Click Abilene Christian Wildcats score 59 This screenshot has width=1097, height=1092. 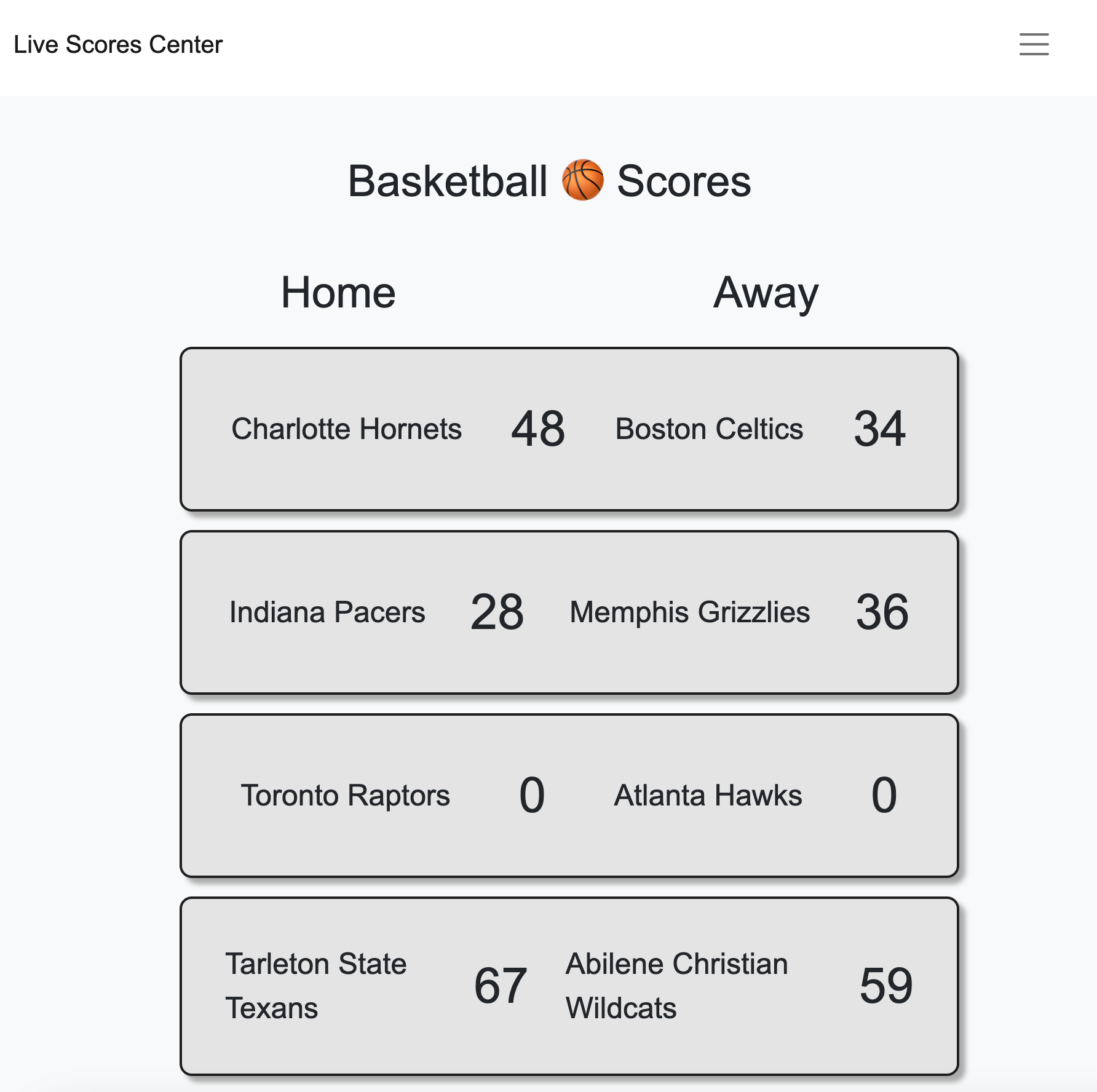(x=886, y=986)
